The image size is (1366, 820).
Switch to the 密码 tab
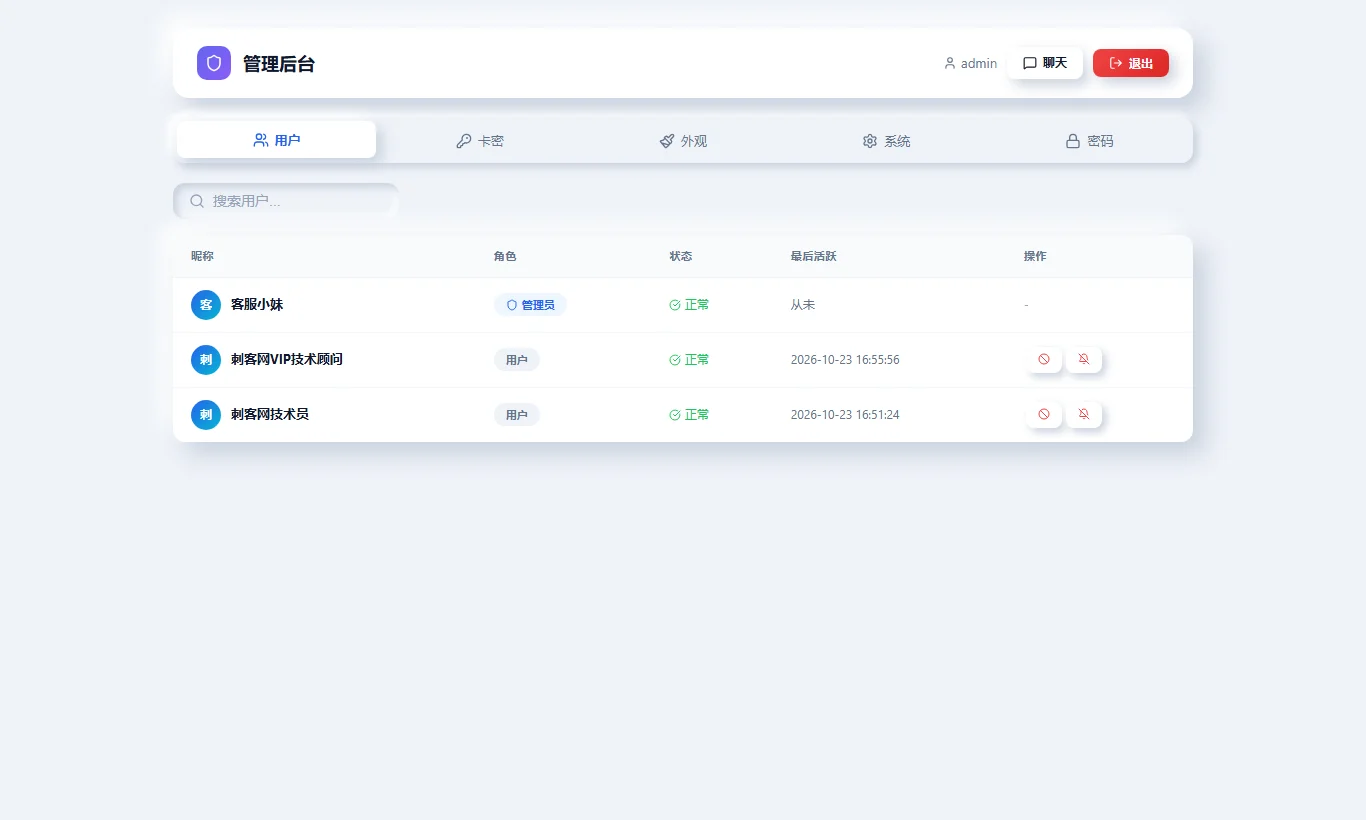pos(1090,141)
